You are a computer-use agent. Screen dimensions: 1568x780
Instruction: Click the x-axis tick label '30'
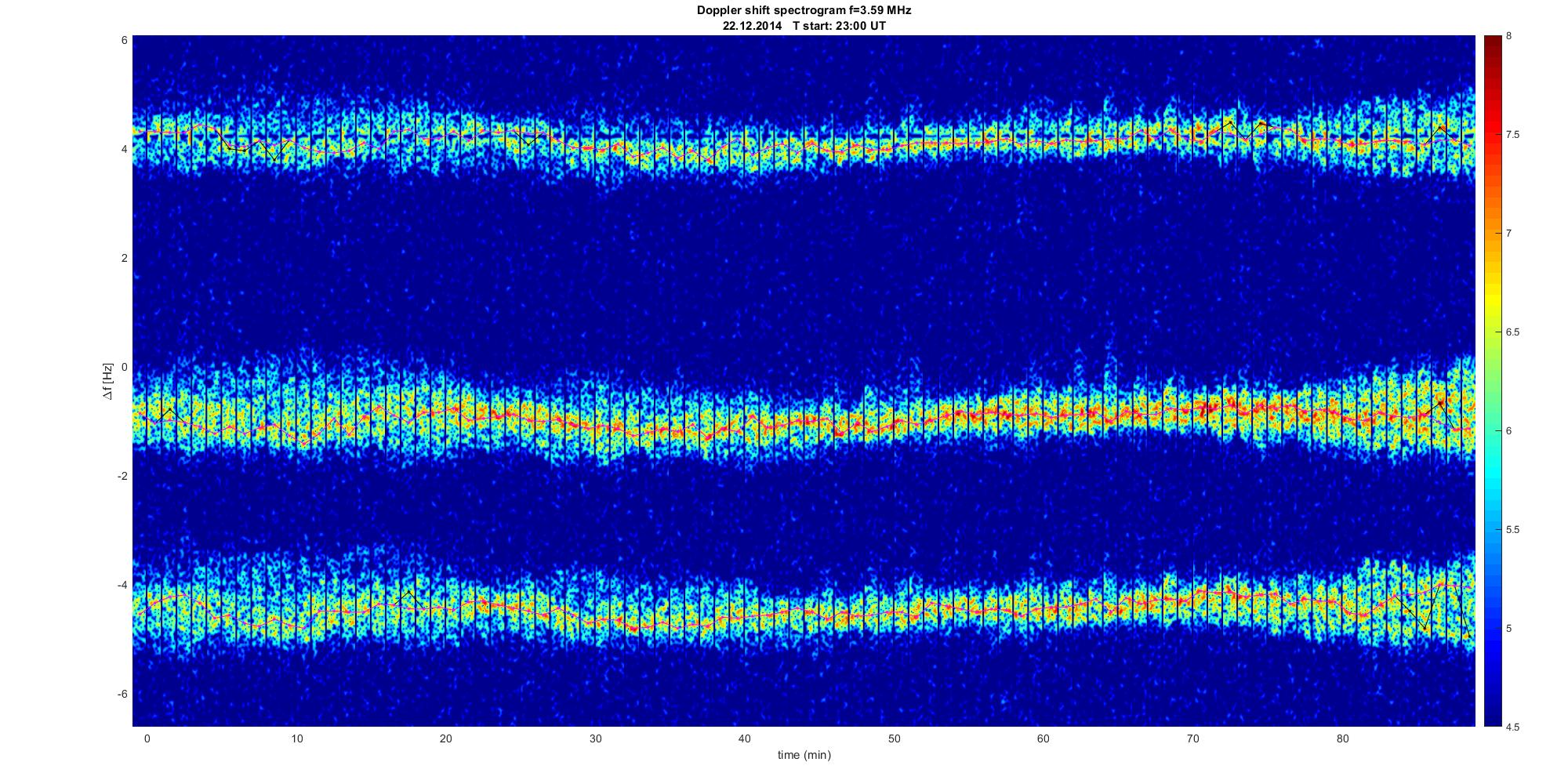click(x=595, y=738)
